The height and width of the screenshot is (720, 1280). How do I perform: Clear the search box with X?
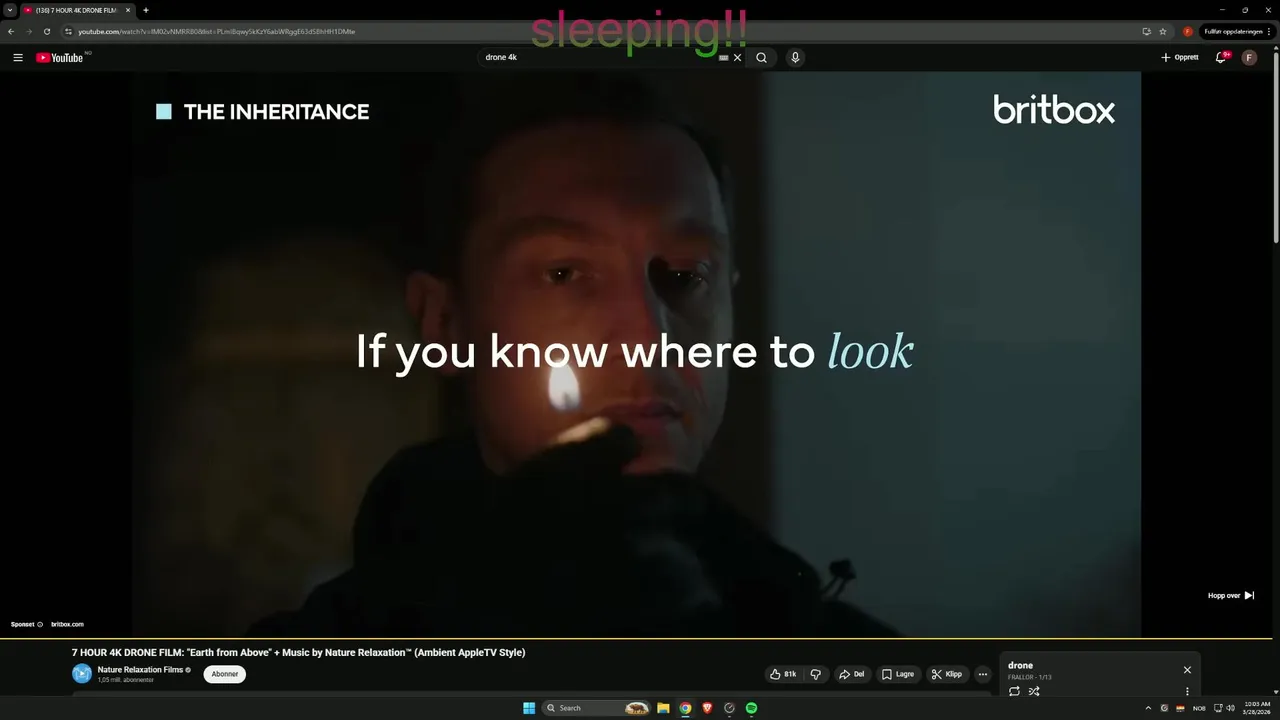738,58
